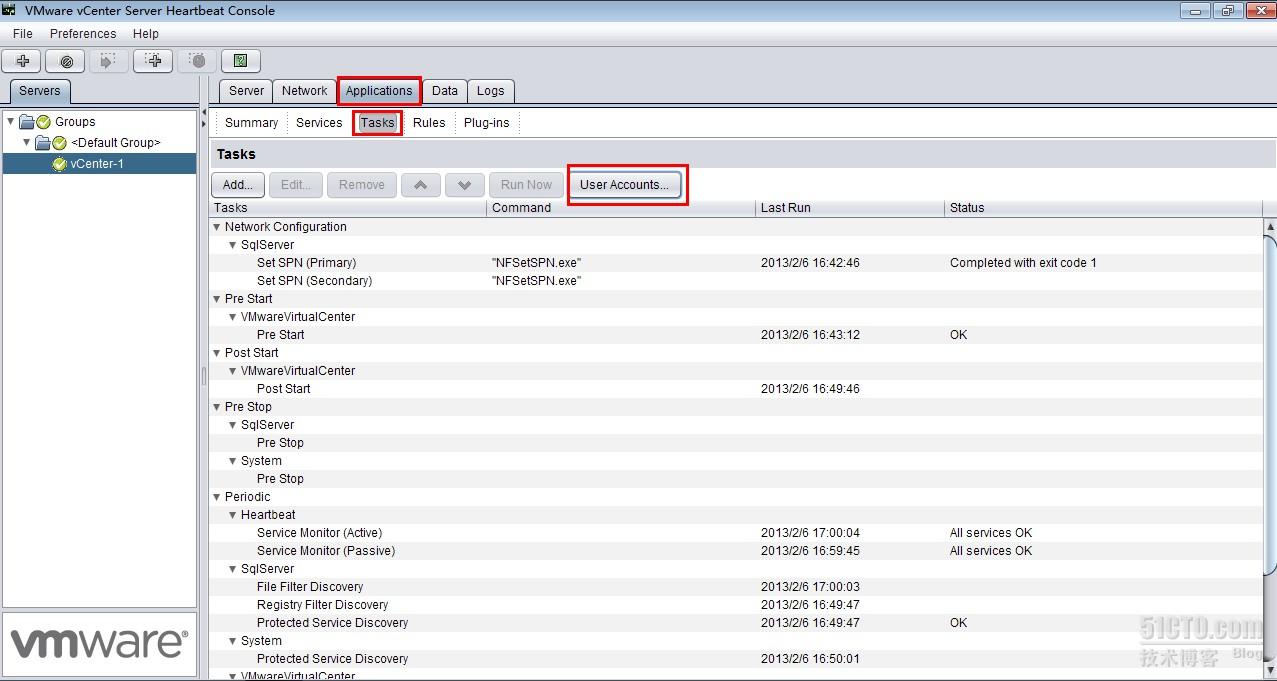Collapse VMwareVirtualCenter under Post Start
1277x681 pixels.
[233, 371]
